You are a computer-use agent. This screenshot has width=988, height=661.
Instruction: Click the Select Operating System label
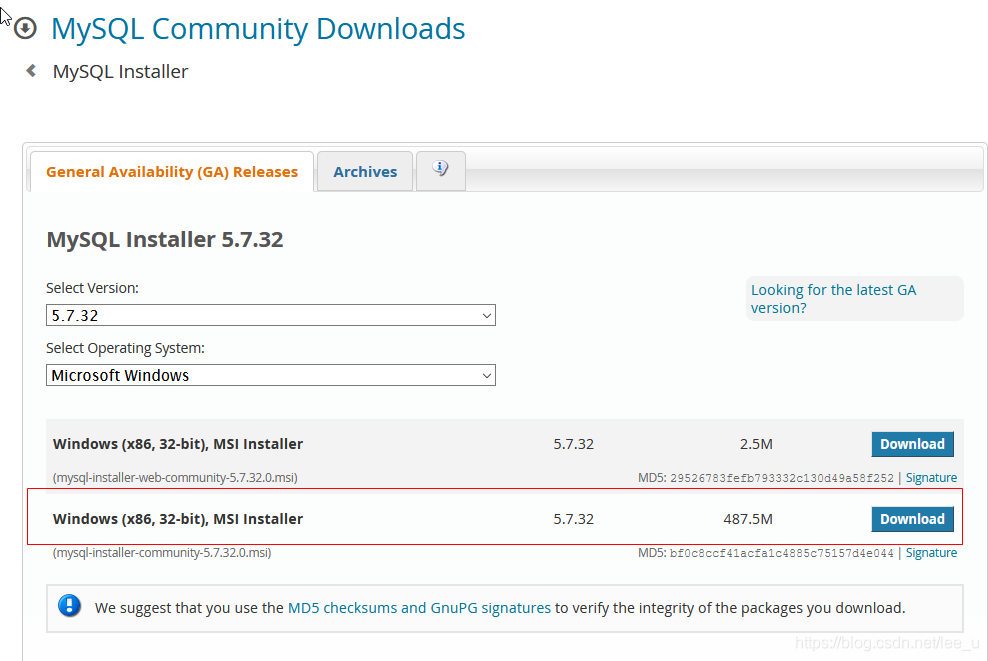[x=125, y=348]
